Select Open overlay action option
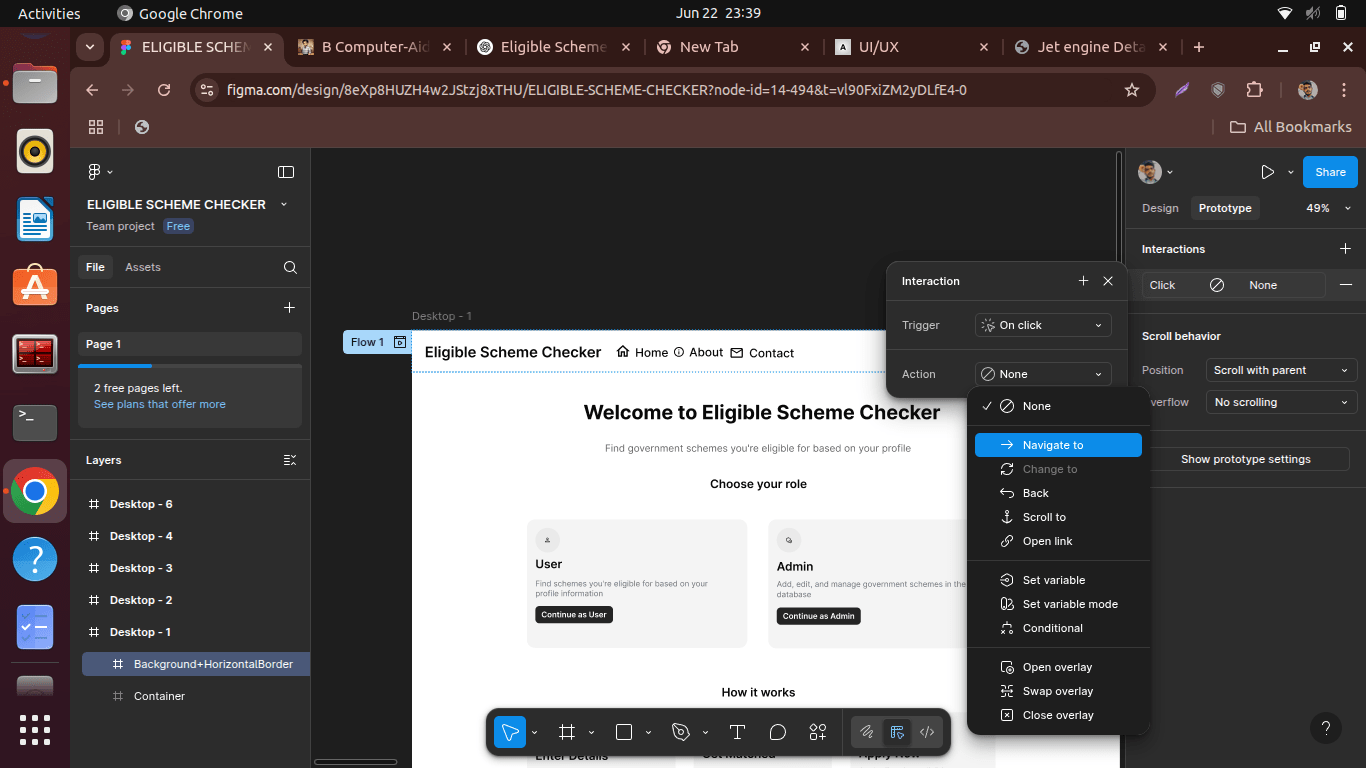The height and width of the screenshot is (768, 1366). point(1057,667)
